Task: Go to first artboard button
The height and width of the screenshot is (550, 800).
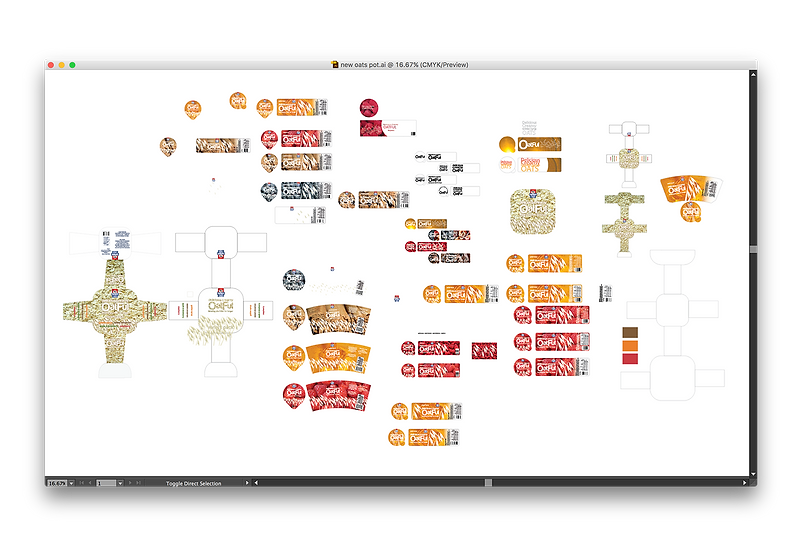Action: point(82,483)
